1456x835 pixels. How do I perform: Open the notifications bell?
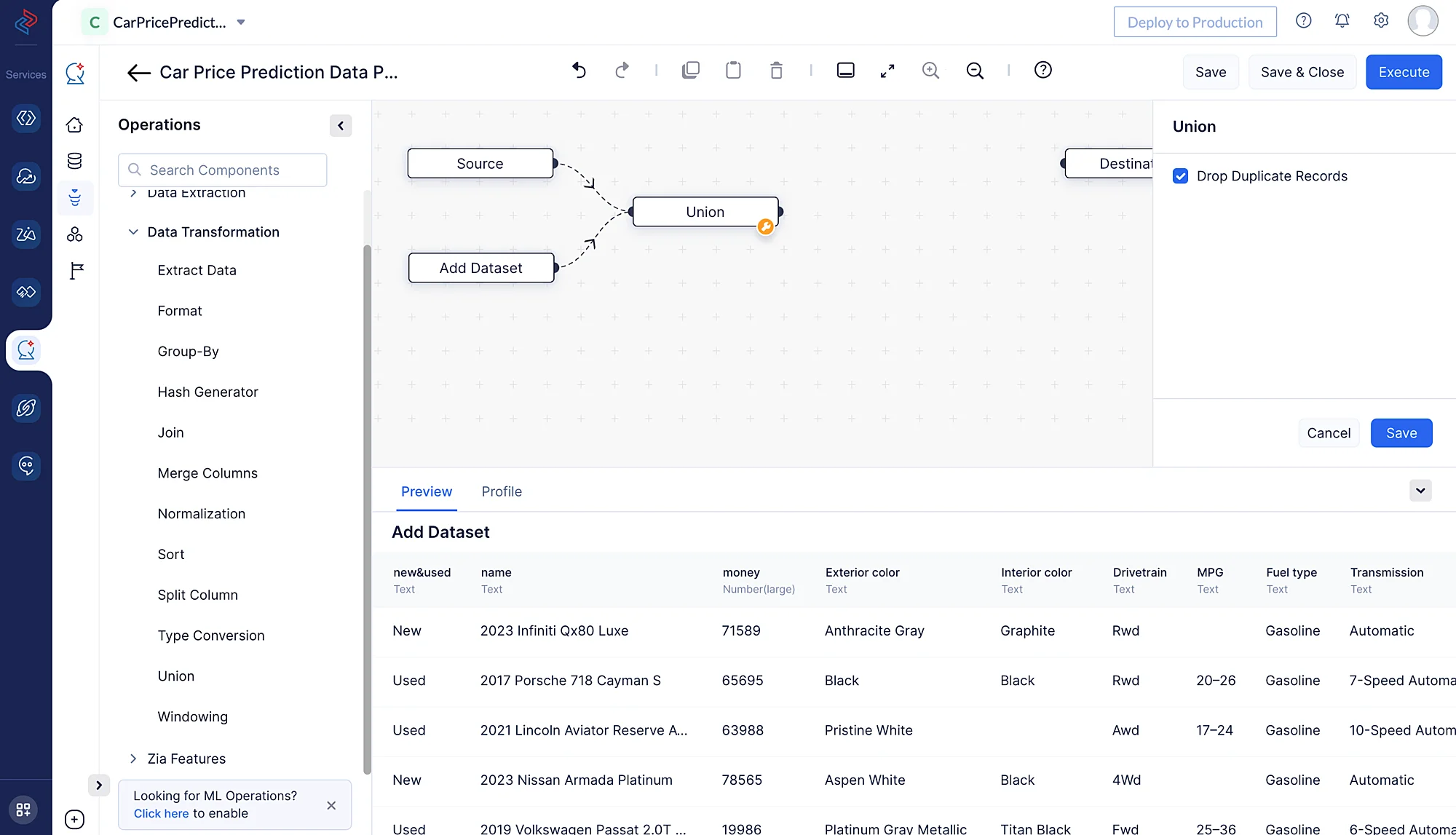pos(1342,21)
